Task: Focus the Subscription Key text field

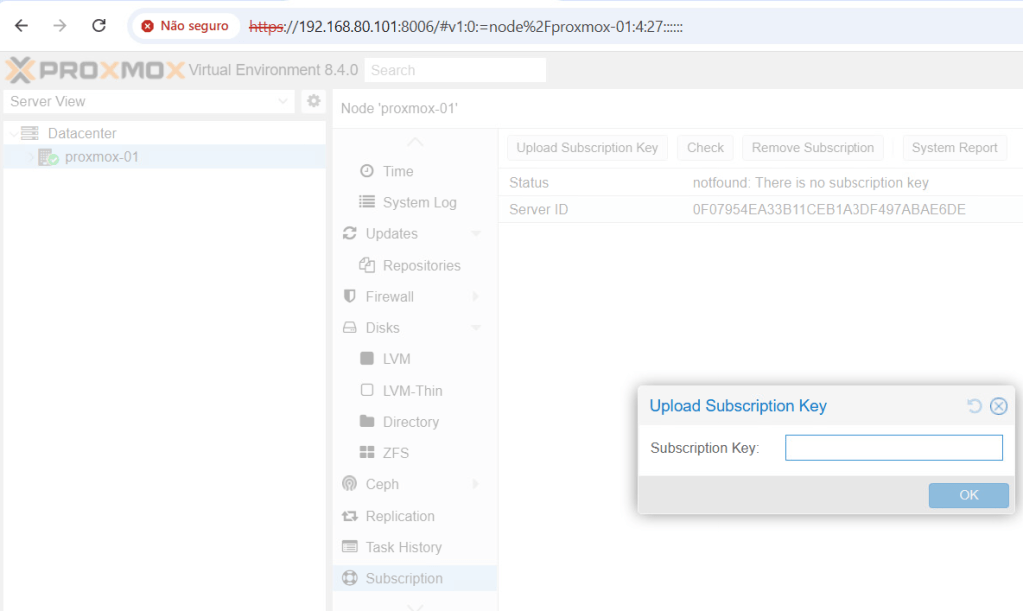Action: point(893,448)
